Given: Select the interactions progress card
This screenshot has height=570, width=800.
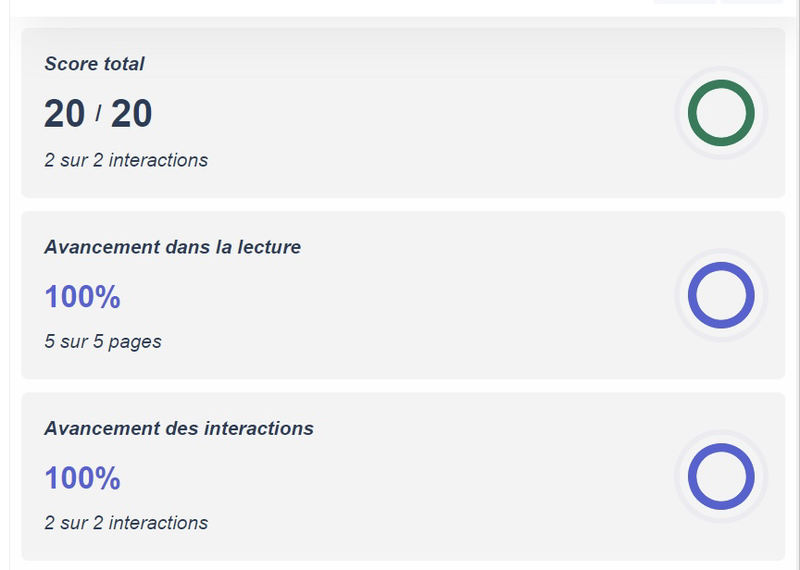Looking at the screenshot, I should pos(400,476).
